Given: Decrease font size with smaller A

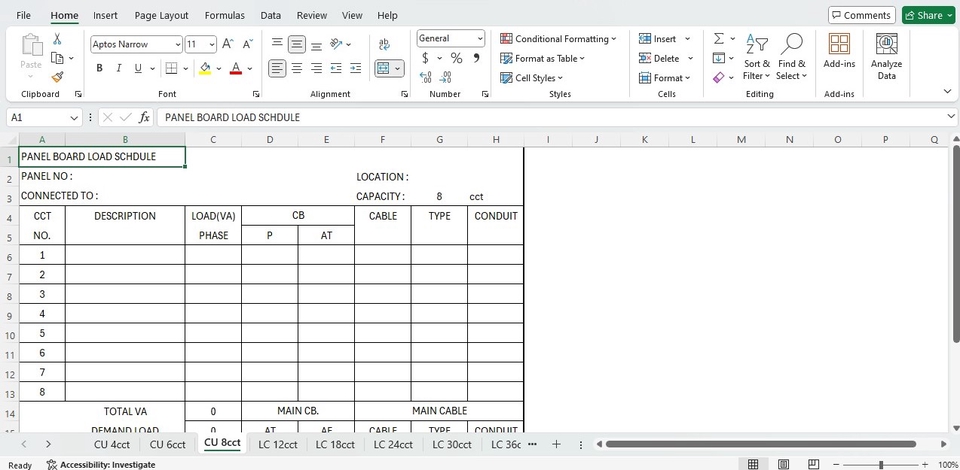Looking at the screenshot, I should 247,44.
